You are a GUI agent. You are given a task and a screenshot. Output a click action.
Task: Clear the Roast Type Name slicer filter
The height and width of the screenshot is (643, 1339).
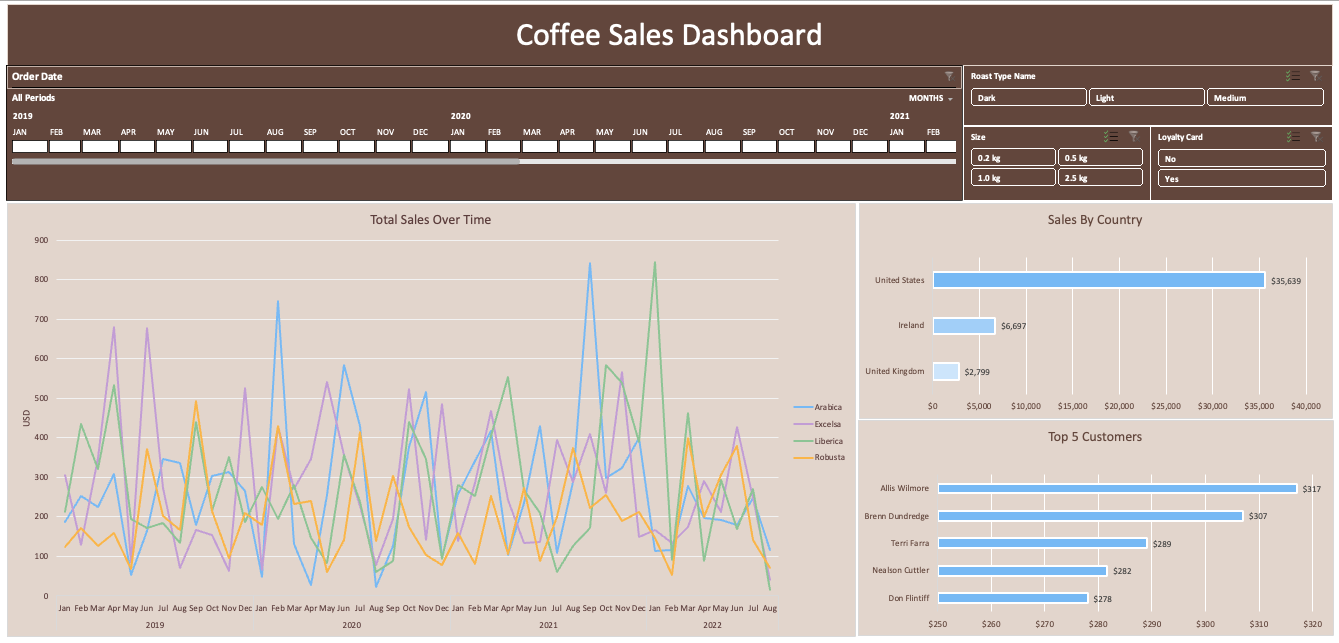point(1316,76)
